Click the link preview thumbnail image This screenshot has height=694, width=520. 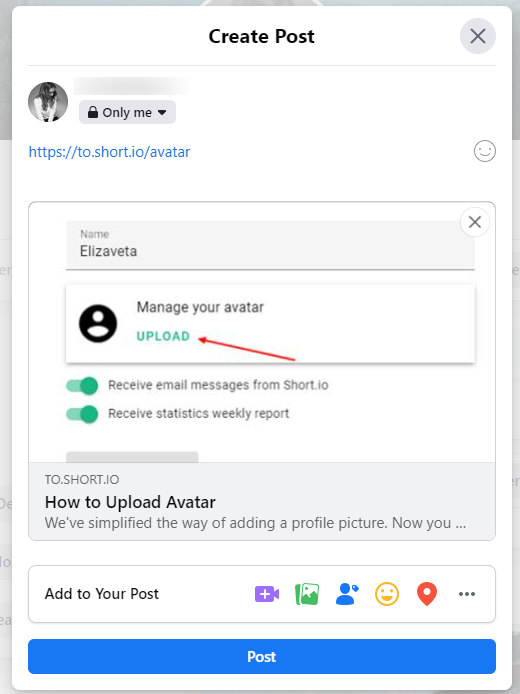(x=262, y=332)
